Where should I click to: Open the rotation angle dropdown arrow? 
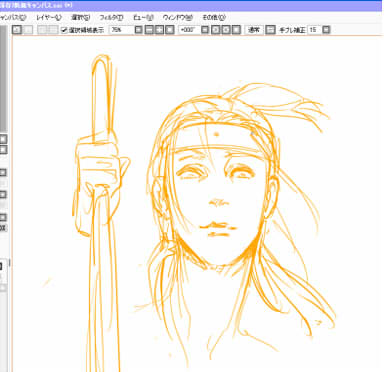pos(205,30)
